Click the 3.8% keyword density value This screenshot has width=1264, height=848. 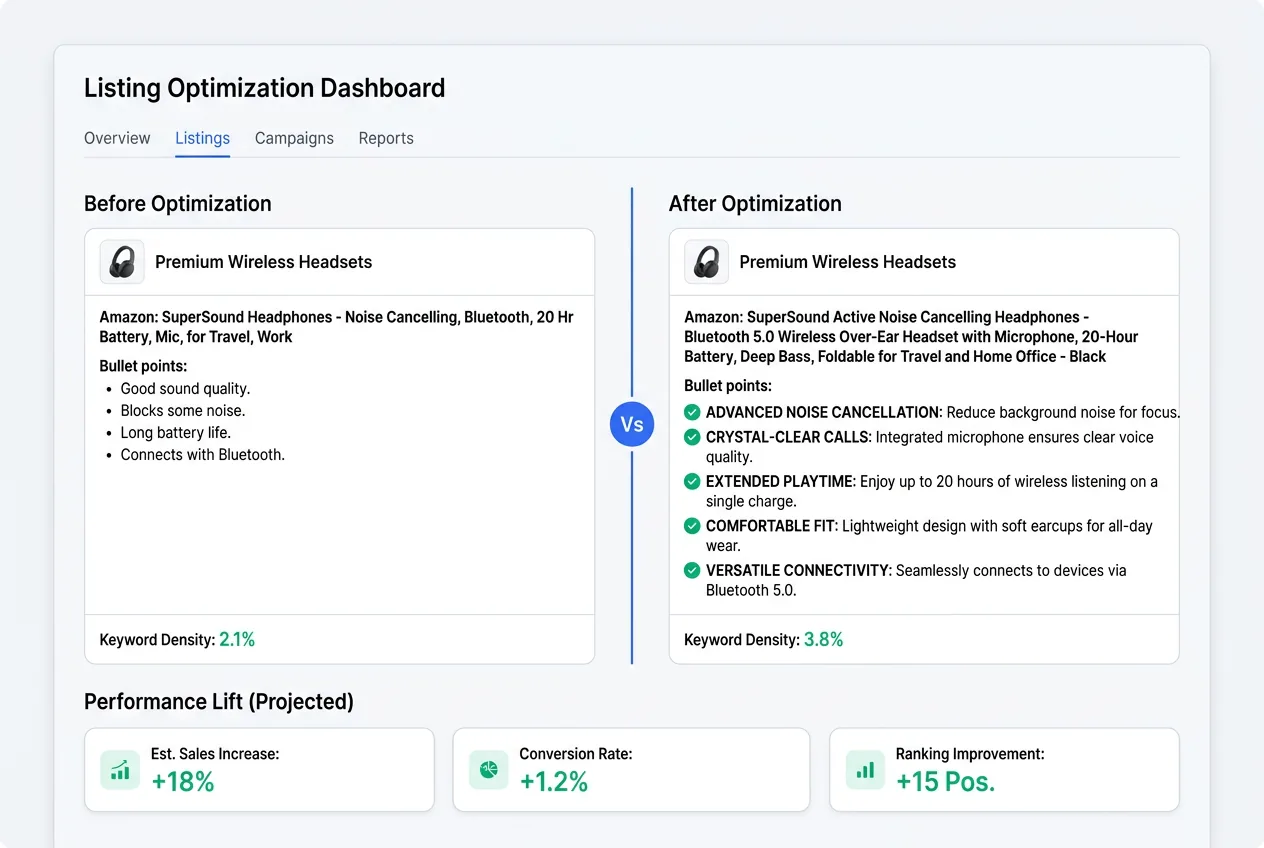(824, 639)
